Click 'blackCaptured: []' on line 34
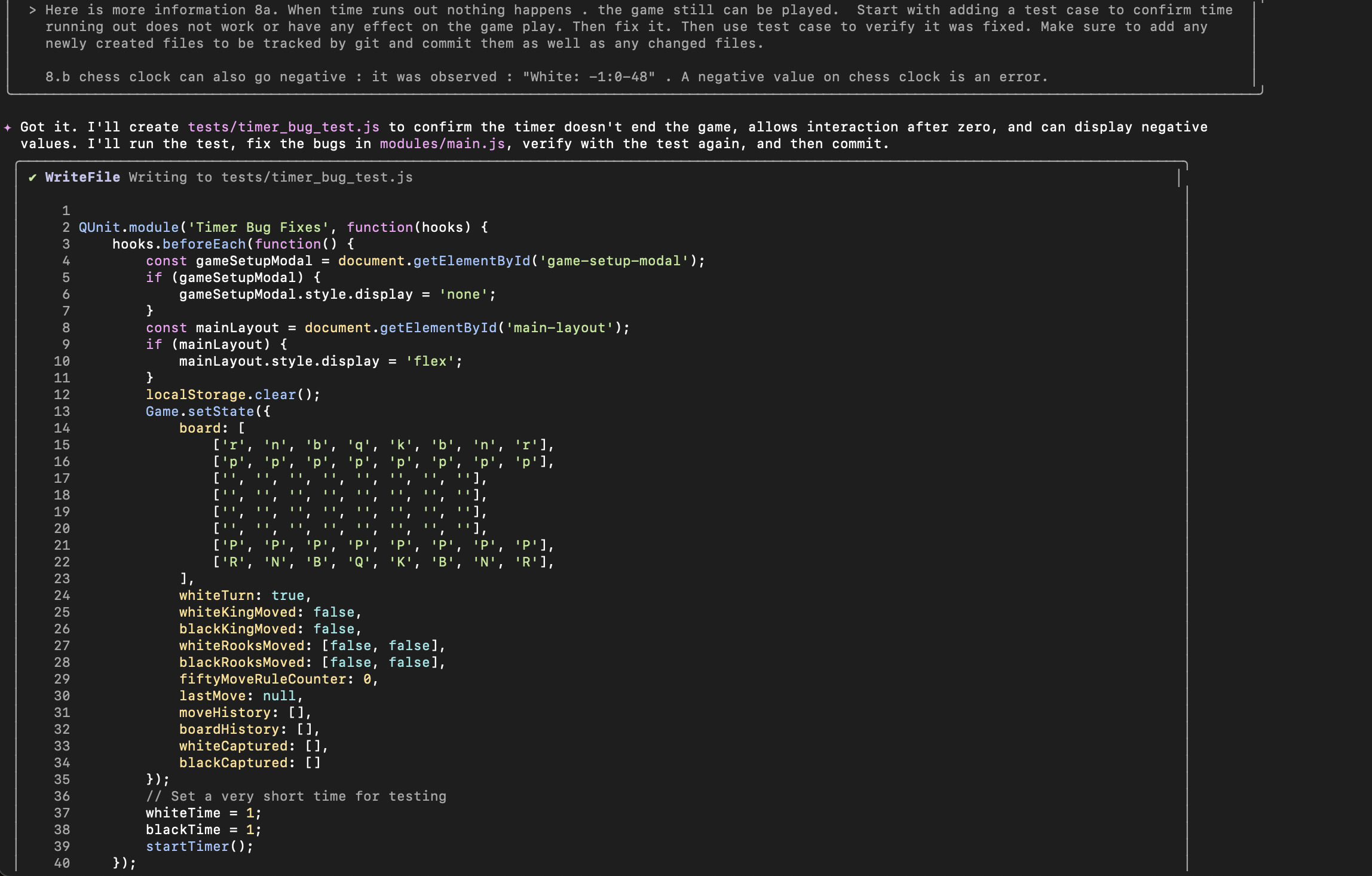 pos(250,763)
